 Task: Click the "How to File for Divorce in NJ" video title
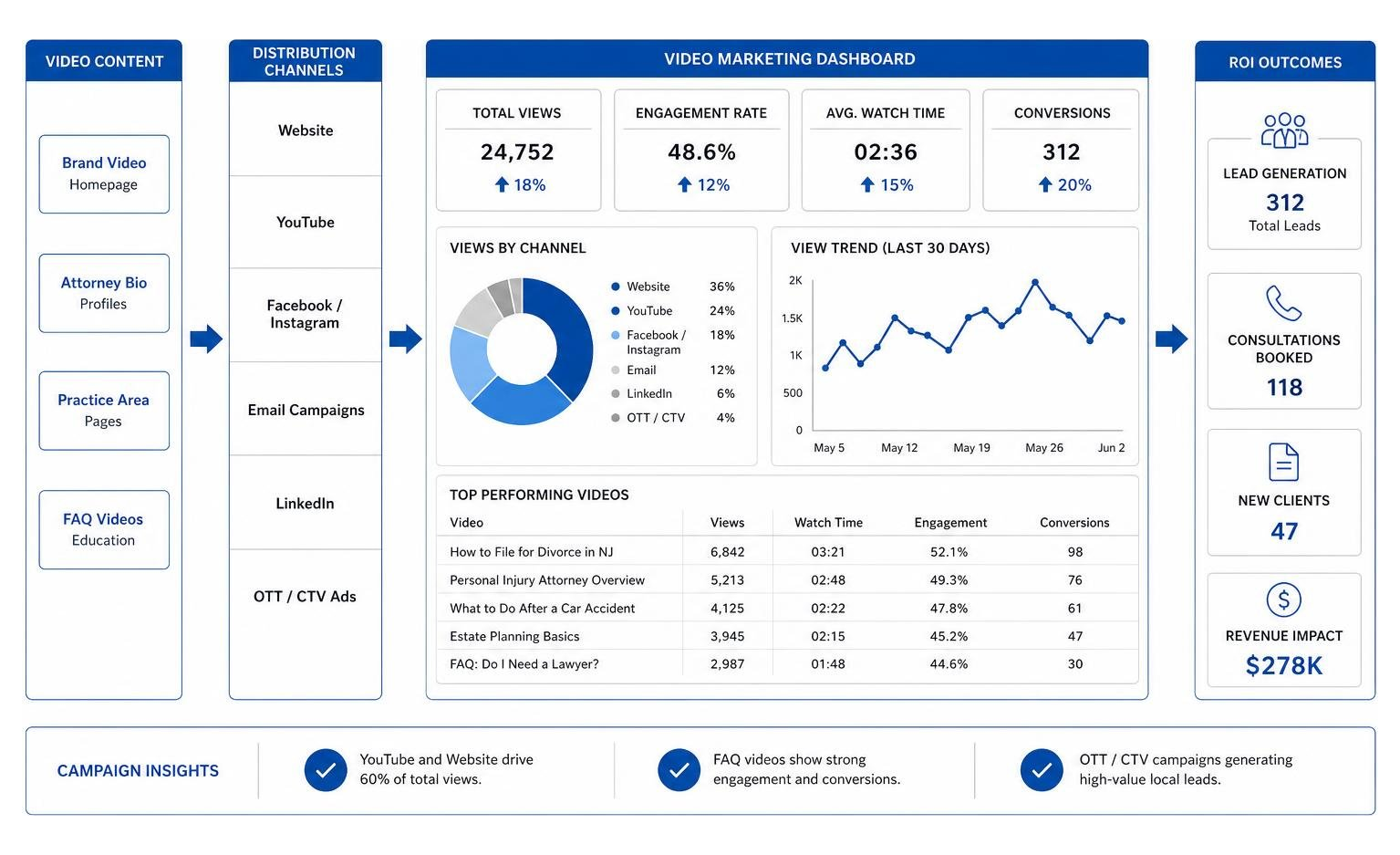click(x=532, y=552)
